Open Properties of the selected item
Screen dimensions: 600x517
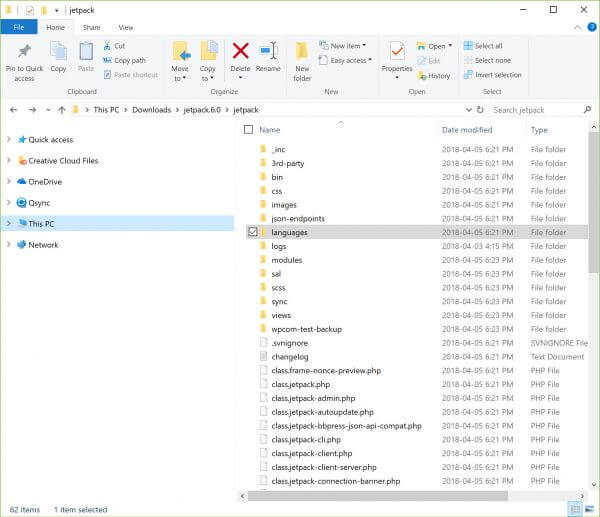tap(397, 61)
